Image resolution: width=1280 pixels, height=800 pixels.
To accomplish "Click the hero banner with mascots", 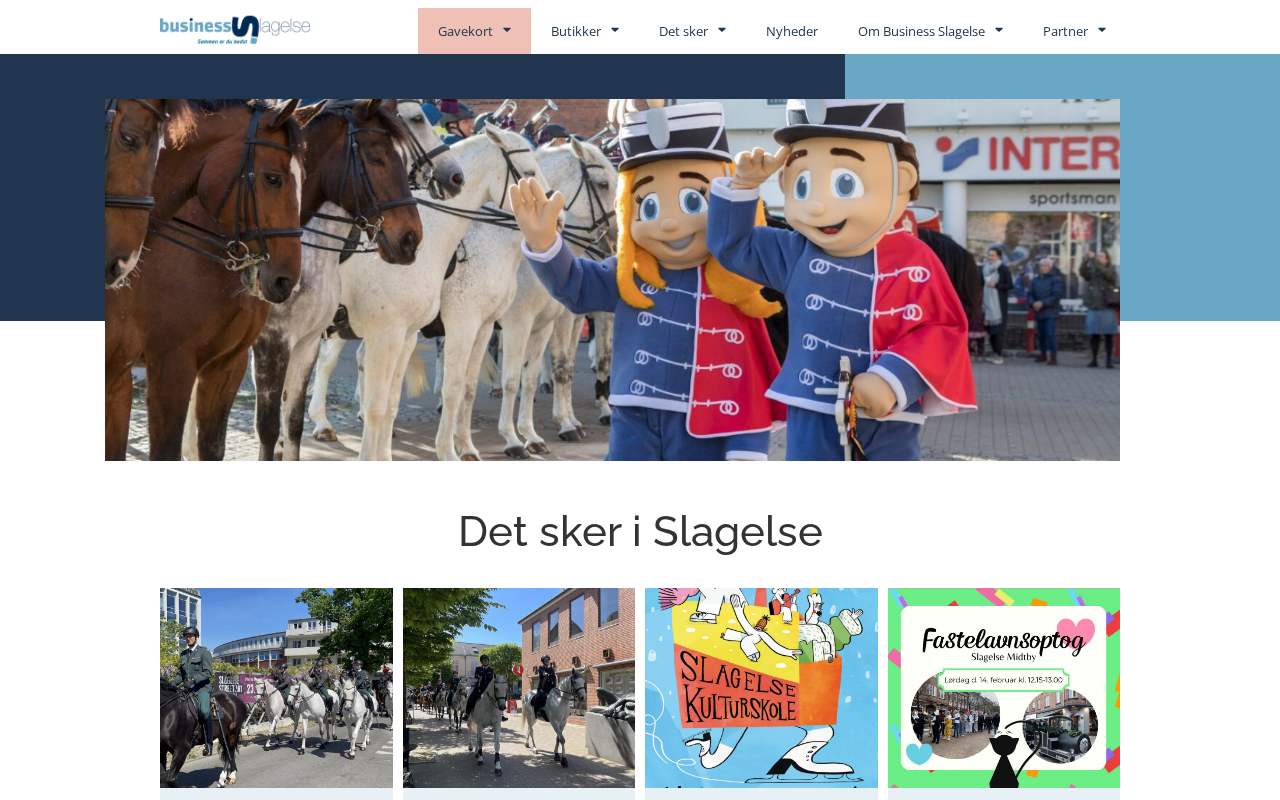I will [612, 280].
